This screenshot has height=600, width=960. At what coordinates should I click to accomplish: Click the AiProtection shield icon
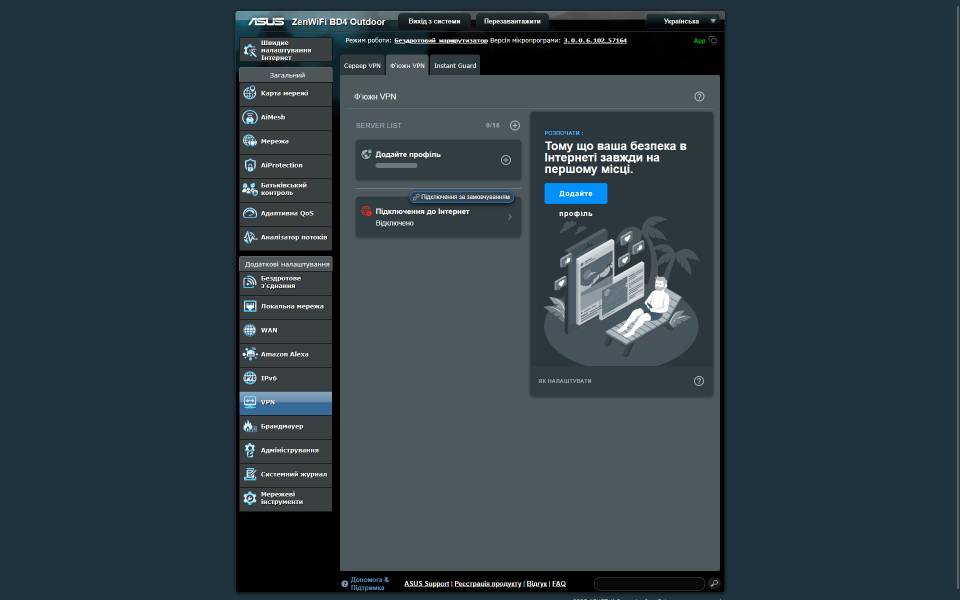250,165
